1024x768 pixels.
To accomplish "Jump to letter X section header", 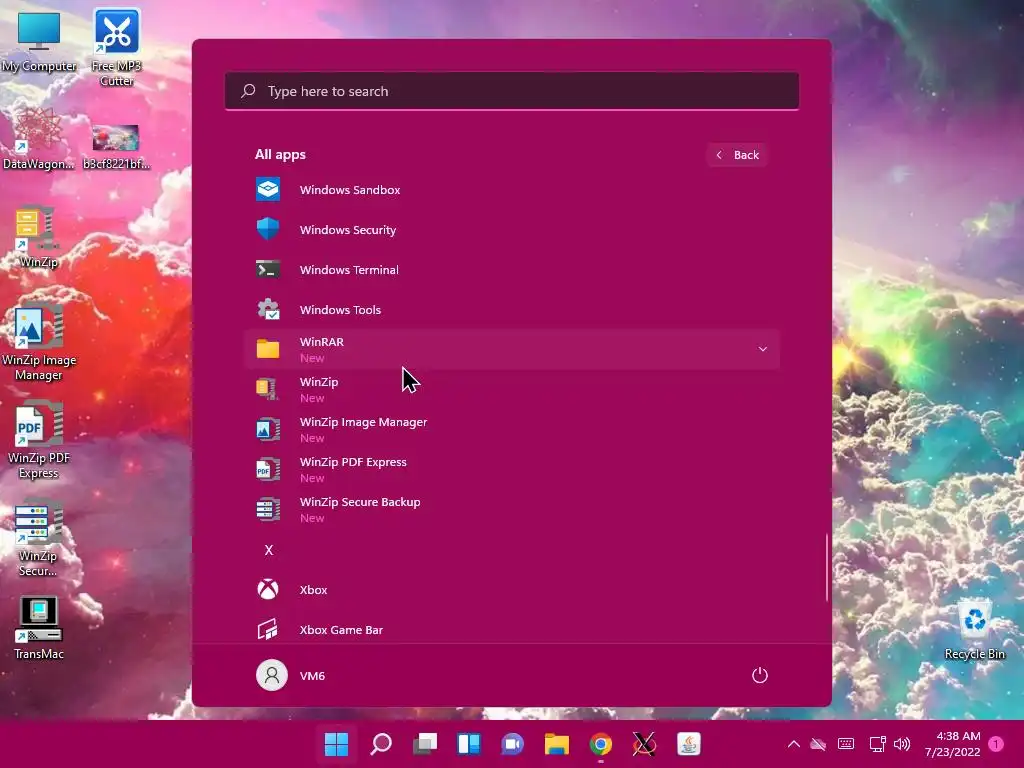I will click(268, 550).
